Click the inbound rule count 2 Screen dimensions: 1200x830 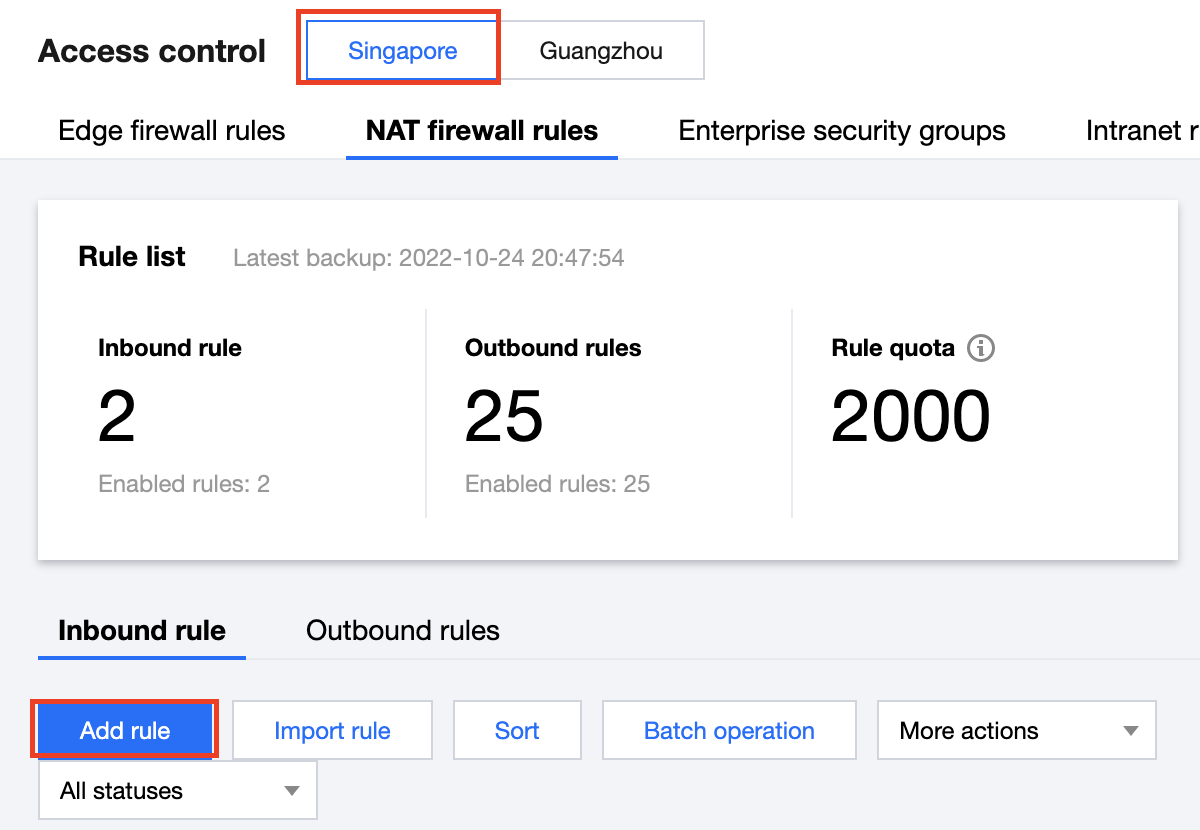117,418
